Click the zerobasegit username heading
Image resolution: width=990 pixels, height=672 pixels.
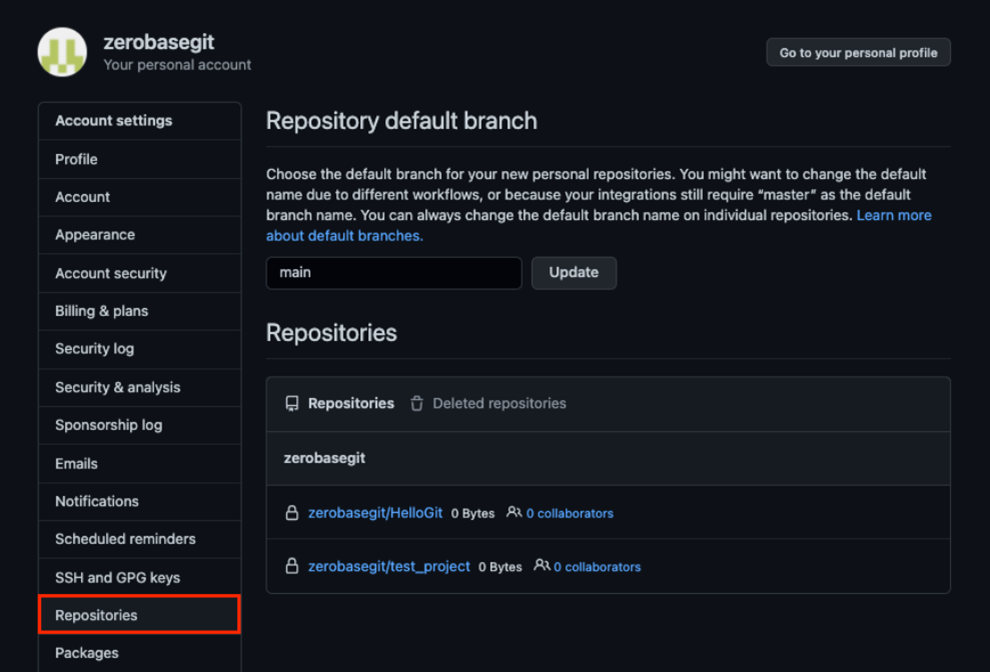coord(158,42)
